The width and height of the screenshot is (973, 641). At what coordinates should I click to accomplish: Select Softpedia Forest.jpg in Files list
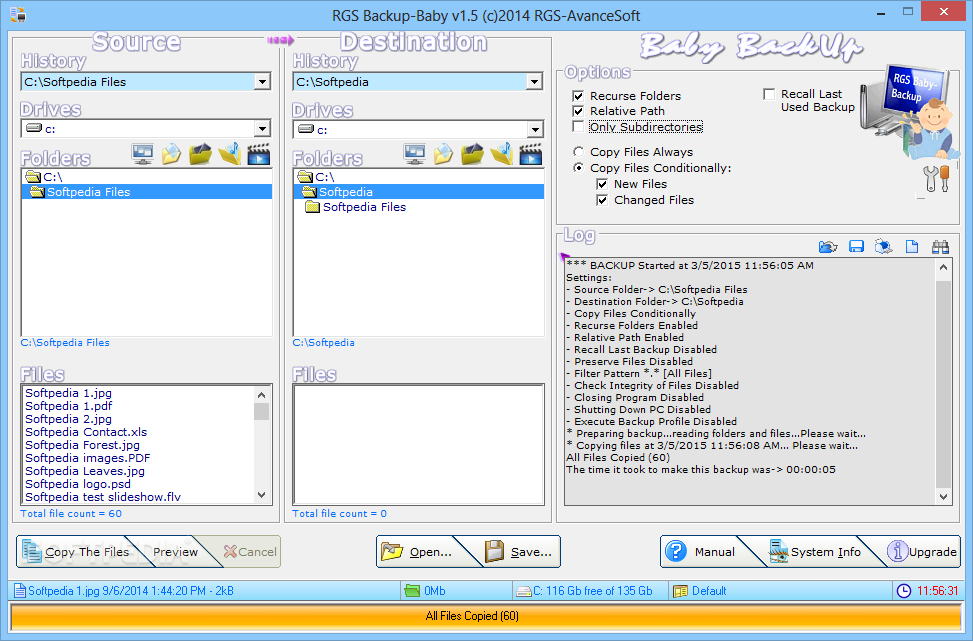click(83, 445)
